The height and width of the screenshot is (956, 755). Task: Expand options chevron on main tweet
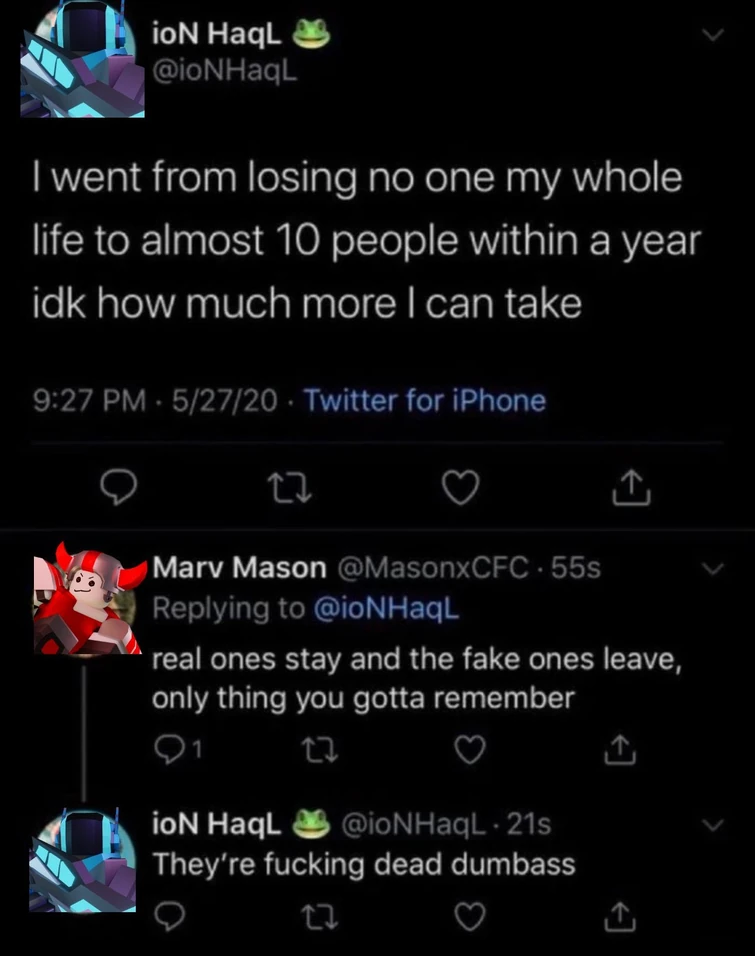pos(714,36)
